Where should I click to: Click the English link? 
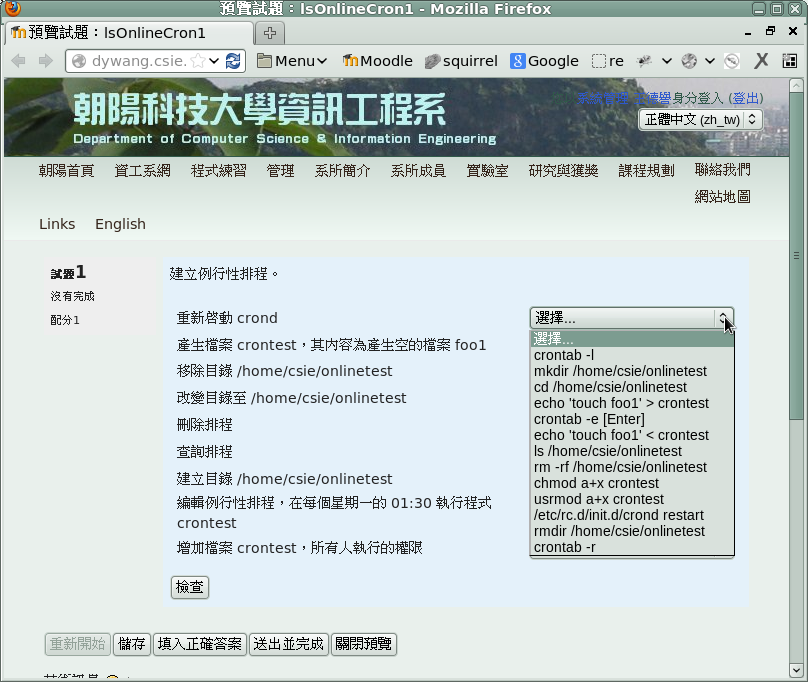[x=120, y=224]
